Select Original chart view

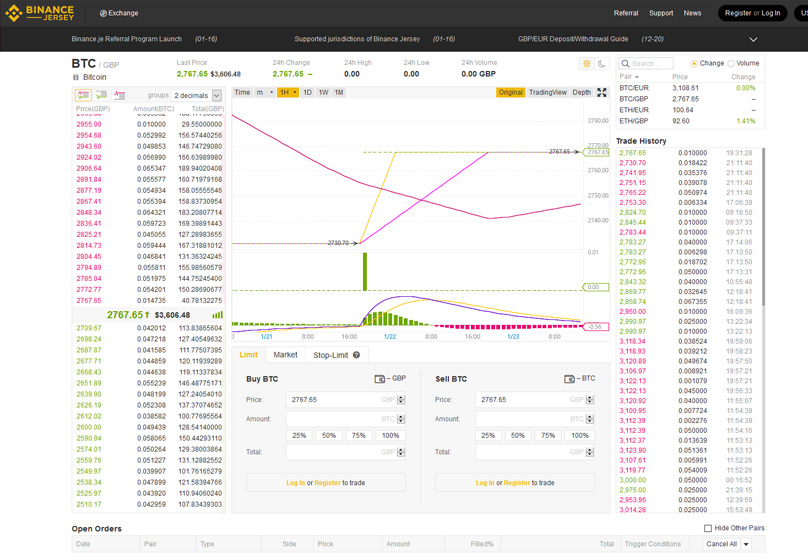[511, 92]
